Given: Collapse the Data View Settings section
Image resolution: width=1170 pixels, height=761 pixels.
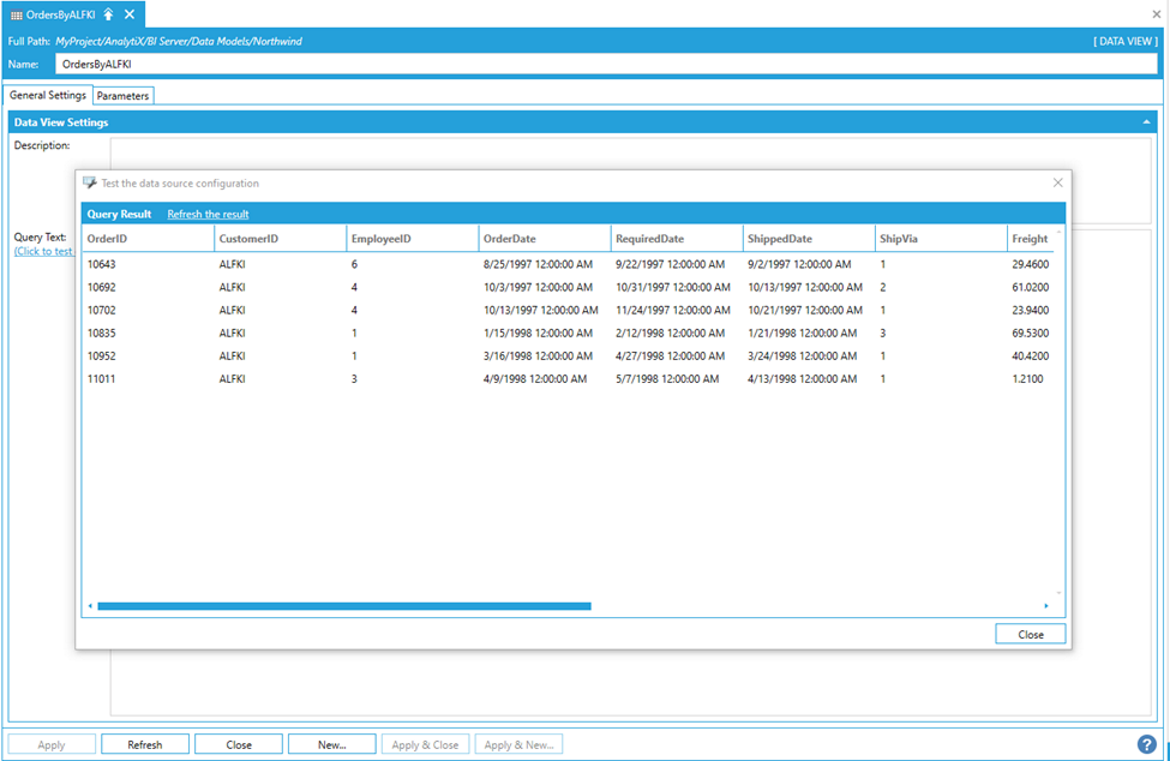Looking at the screenshot, I should [1146, 122].
